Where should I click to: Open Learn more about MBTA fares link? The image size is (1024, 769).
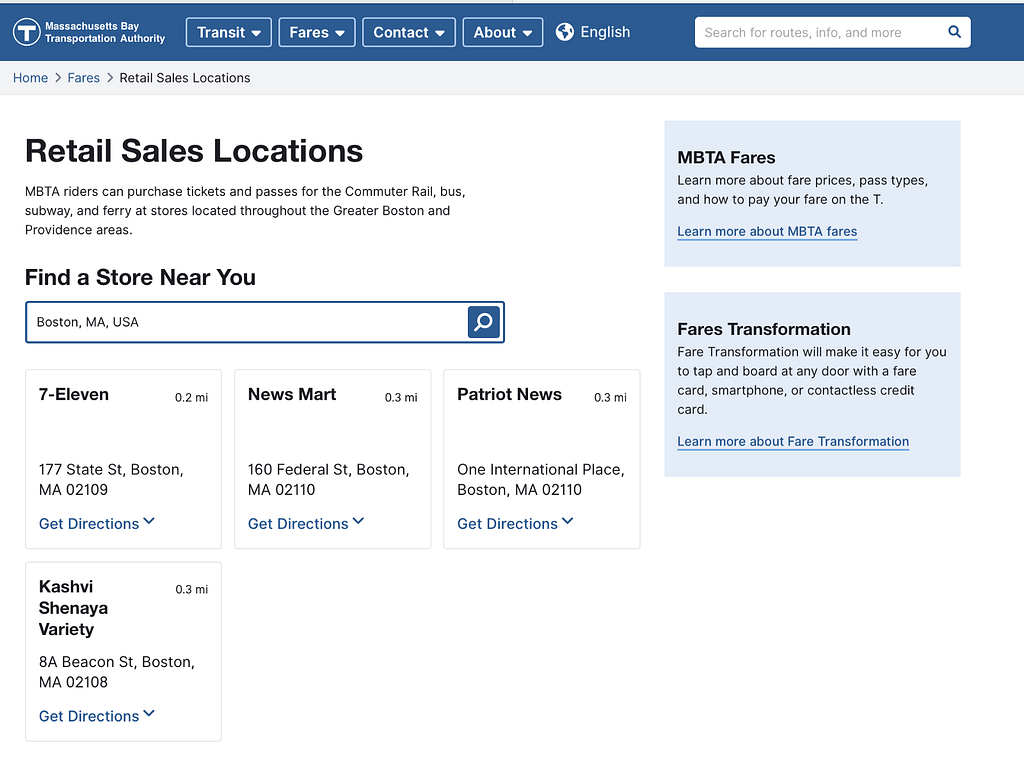(767, 231)
